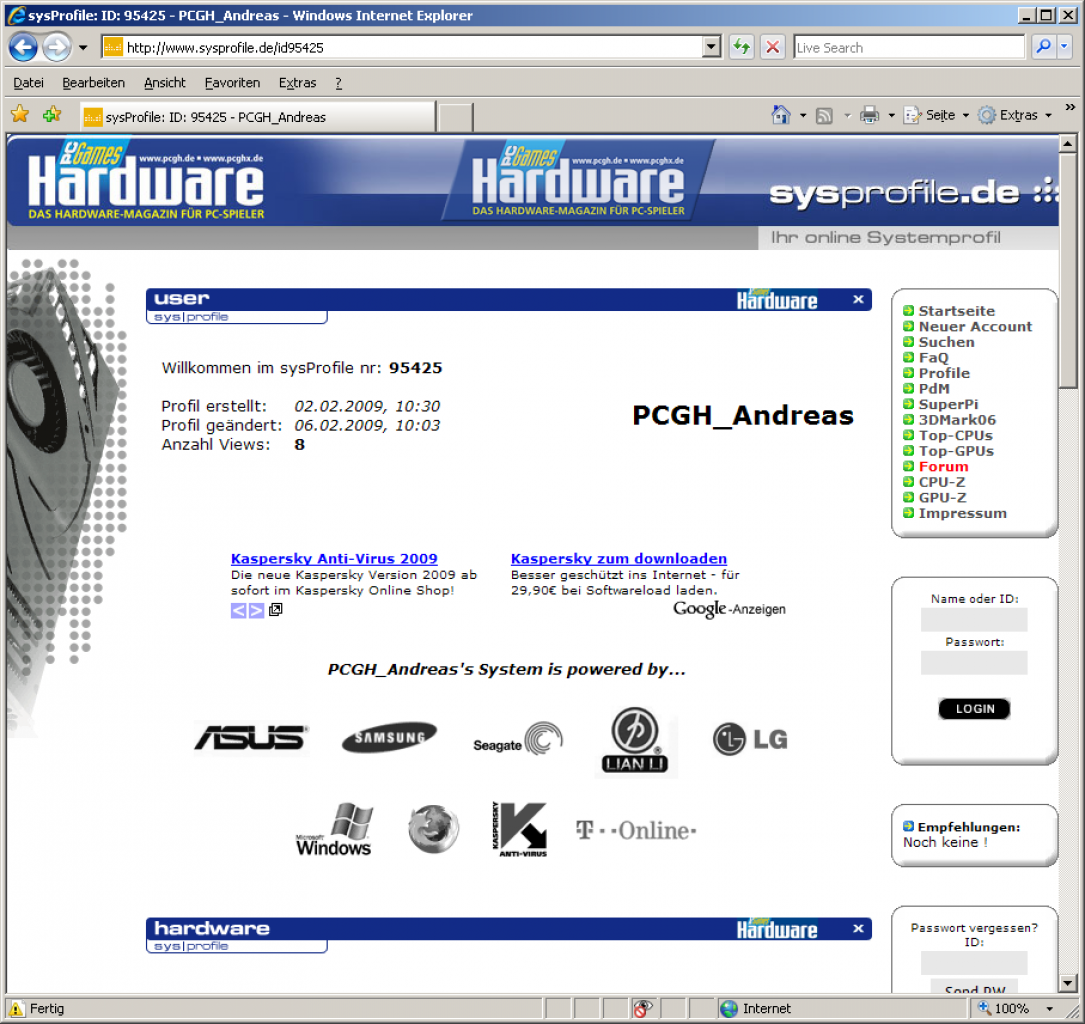The height and width of the screenshot is (1024, 1085).
Task: Click the ad popup window icon
Action: pyautogui.click(x=275, y=610)
